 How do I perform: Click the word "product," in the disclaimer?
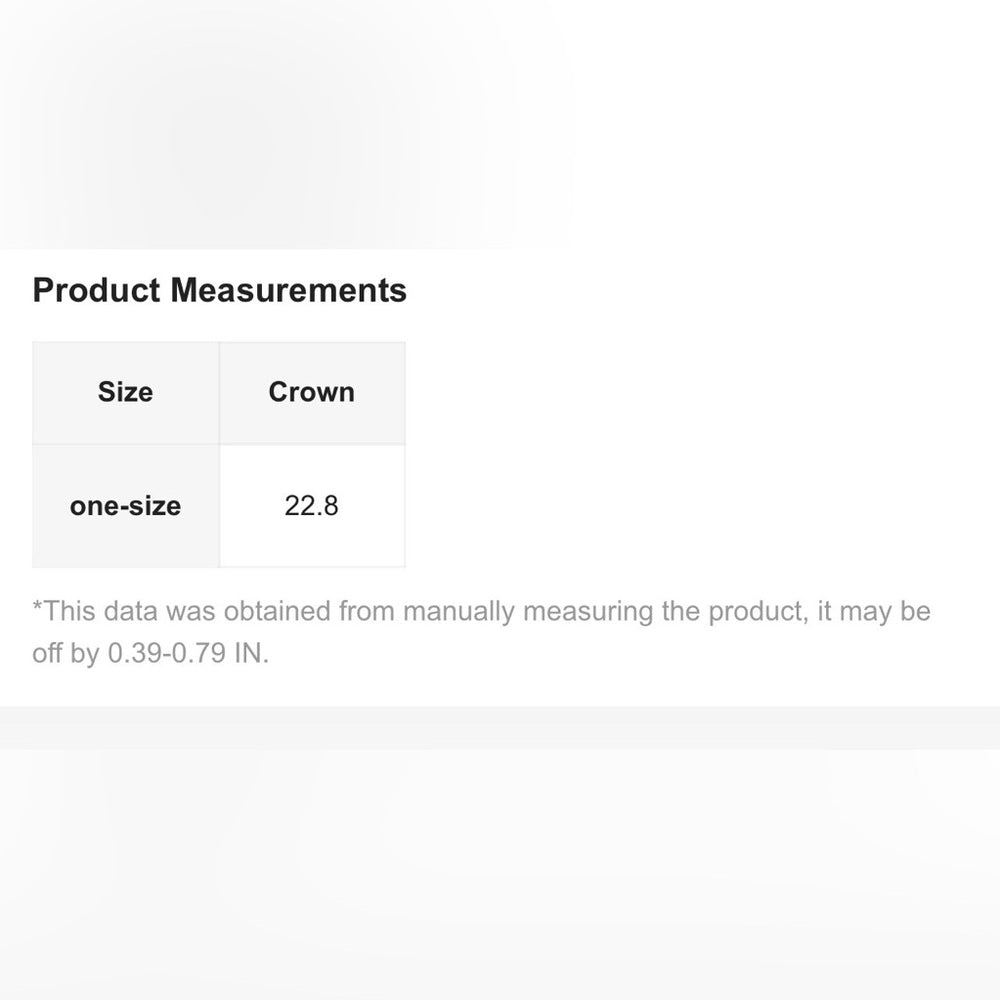click(758, 611)
